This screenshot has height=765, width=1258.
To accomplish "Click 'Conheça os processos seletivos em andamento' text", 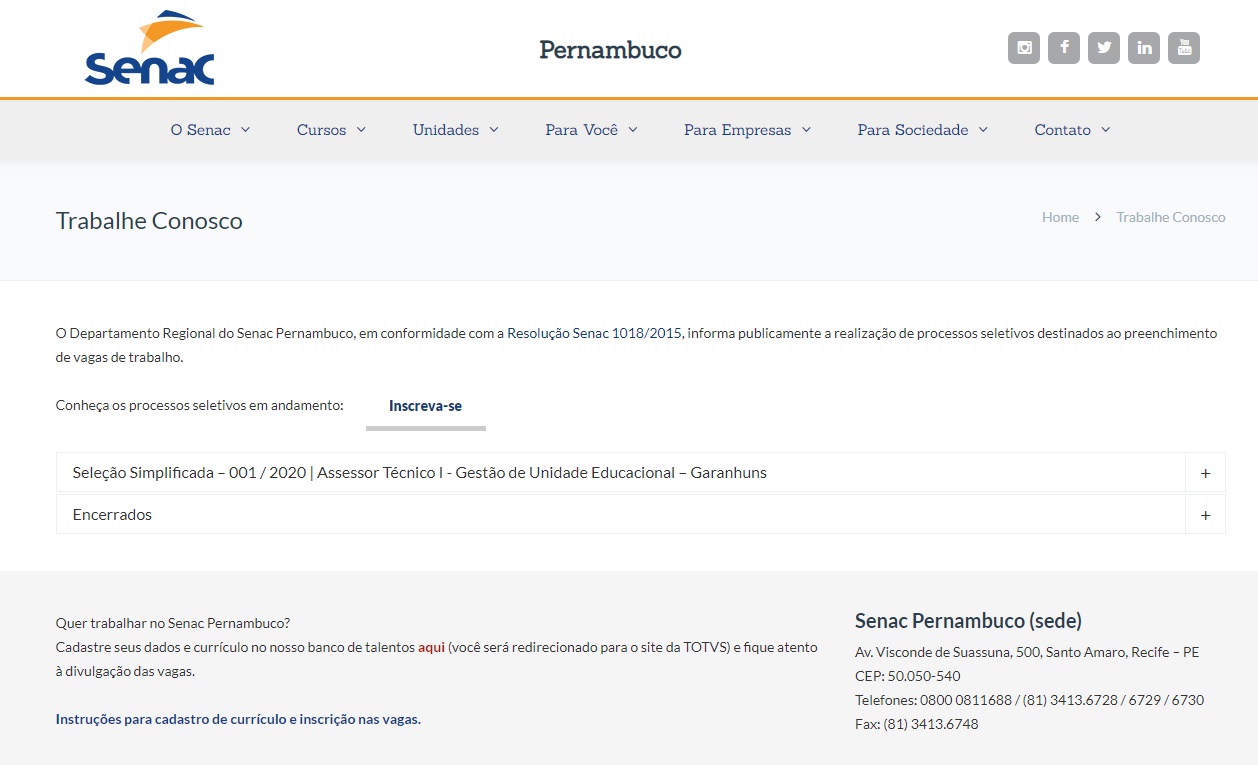I will point(200,405).
